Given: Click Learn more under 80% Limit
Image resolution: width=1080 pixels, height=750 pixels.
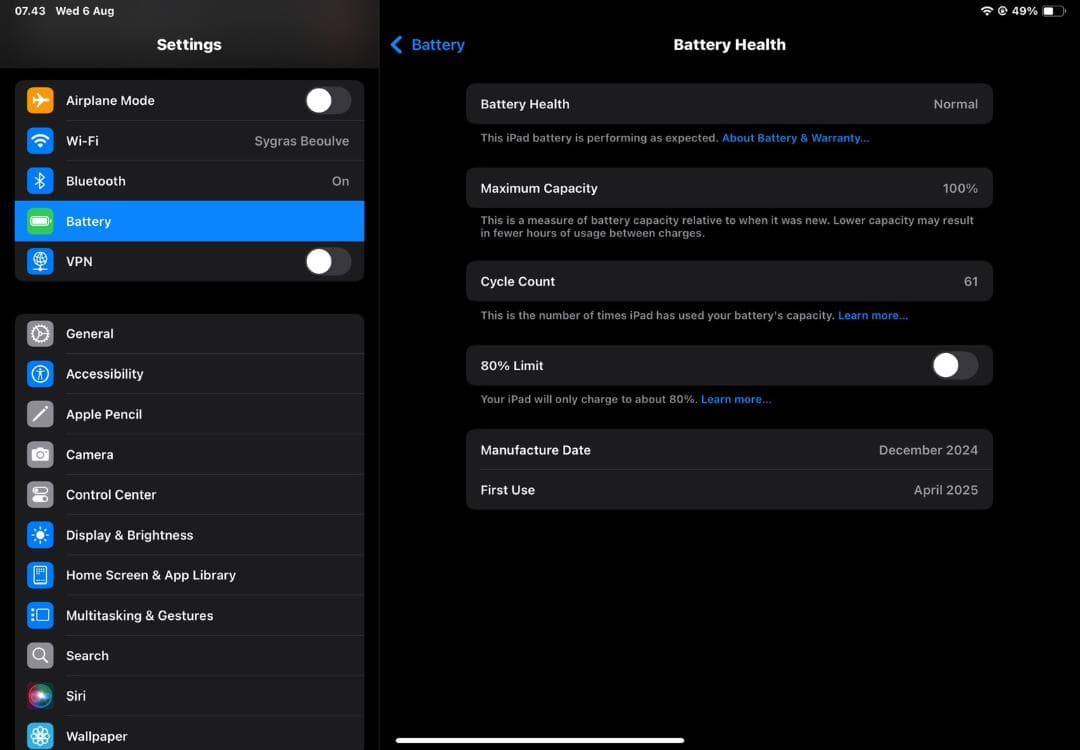Looking at the screenshot, I should point(735,400).
